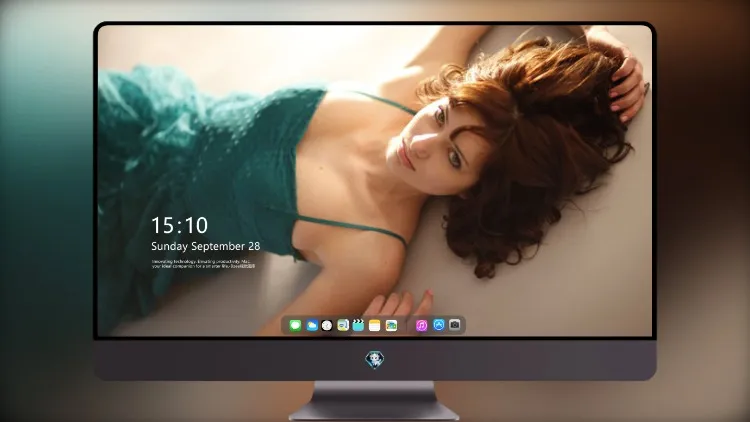Open the Maps app in the dock
The width and height of the screenshot is (750, 422).
coord(343,326)
